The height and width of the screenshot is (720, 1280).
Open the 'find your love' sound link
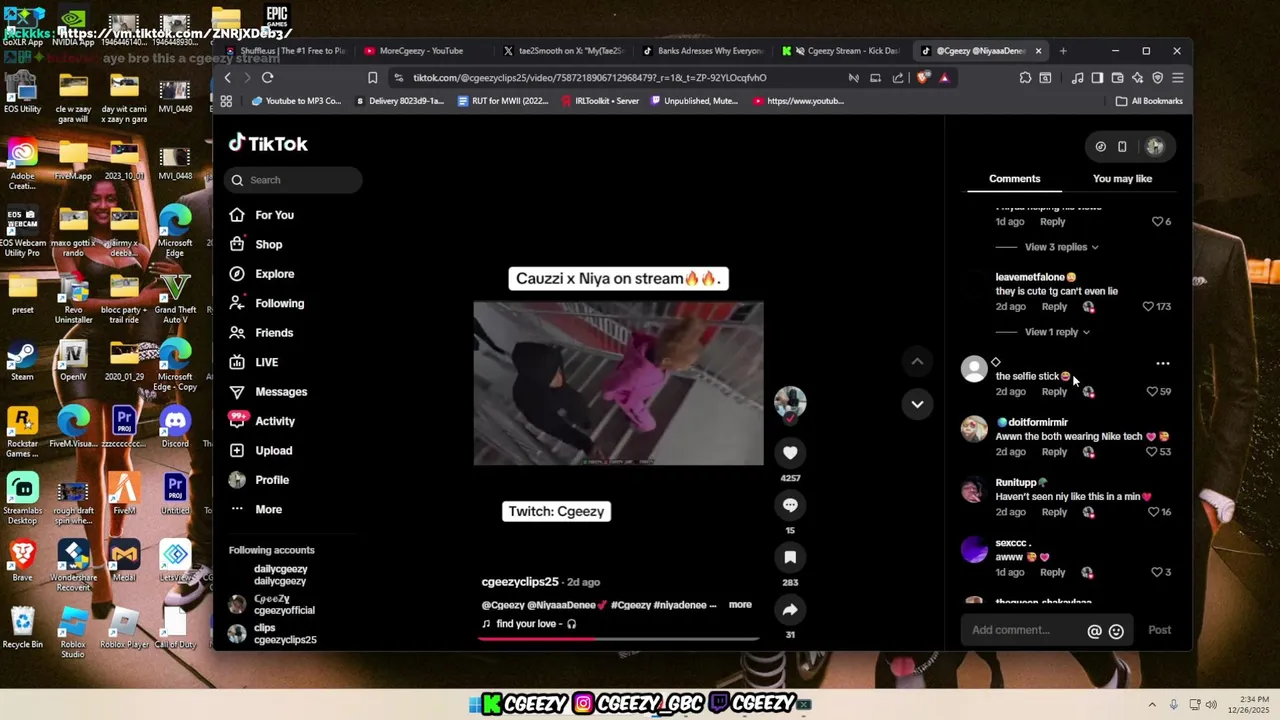click(529, 624)
